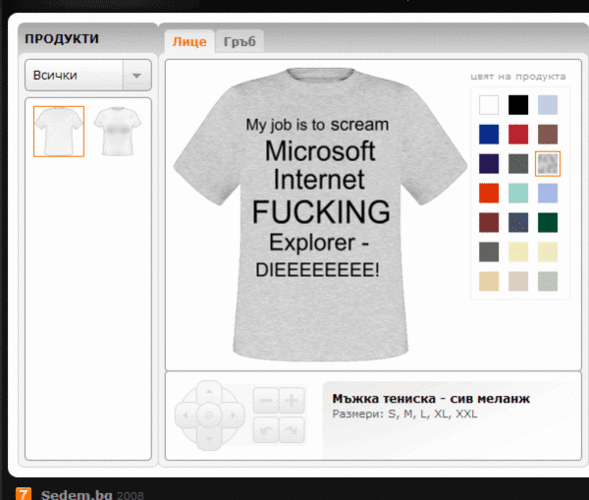Image resolution: width=589 pixels, height=500 pixels.
Task: Choose the dark green color swatch
Action: (548, 222)
